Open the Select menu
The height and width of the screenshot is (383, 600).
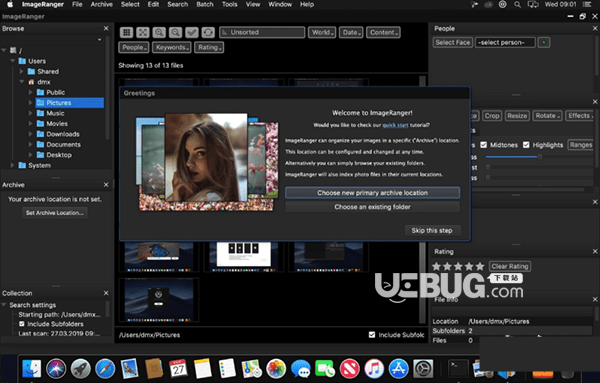pos(130,5)
